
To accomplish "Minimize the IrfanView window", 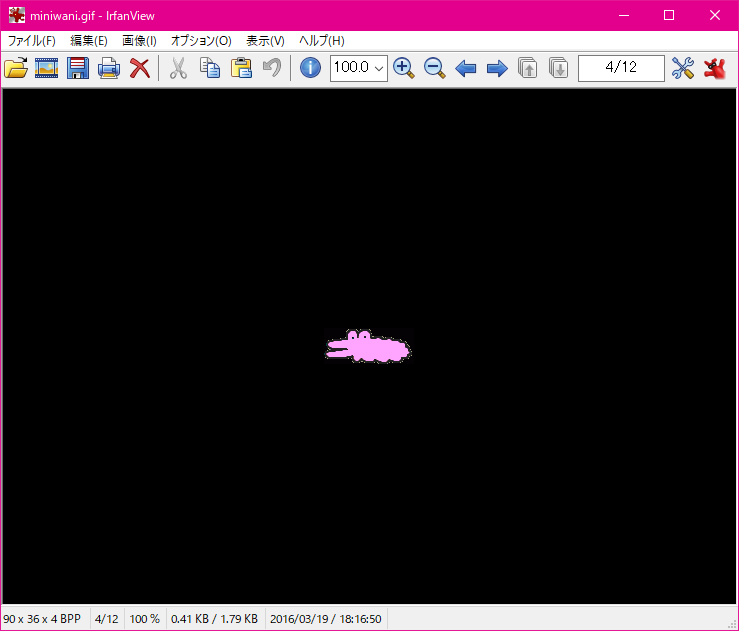I will pos(624,15).
